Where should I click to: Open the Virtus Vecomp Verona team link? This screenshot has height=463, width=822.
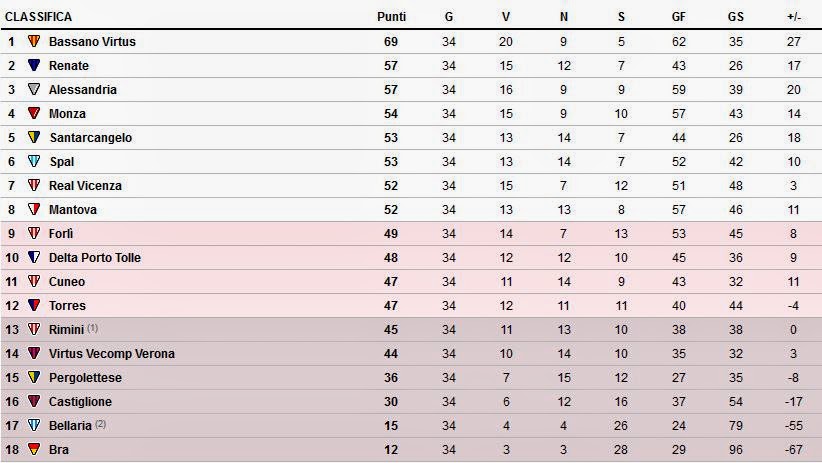(112, 353)
